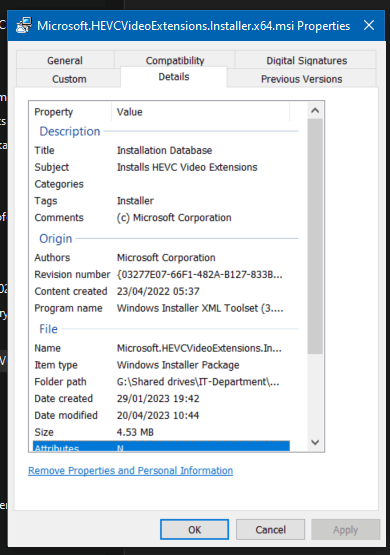Select the Authors value 'Microsoft Corporation'
The image size is (390, 555).
coord(166,257)
